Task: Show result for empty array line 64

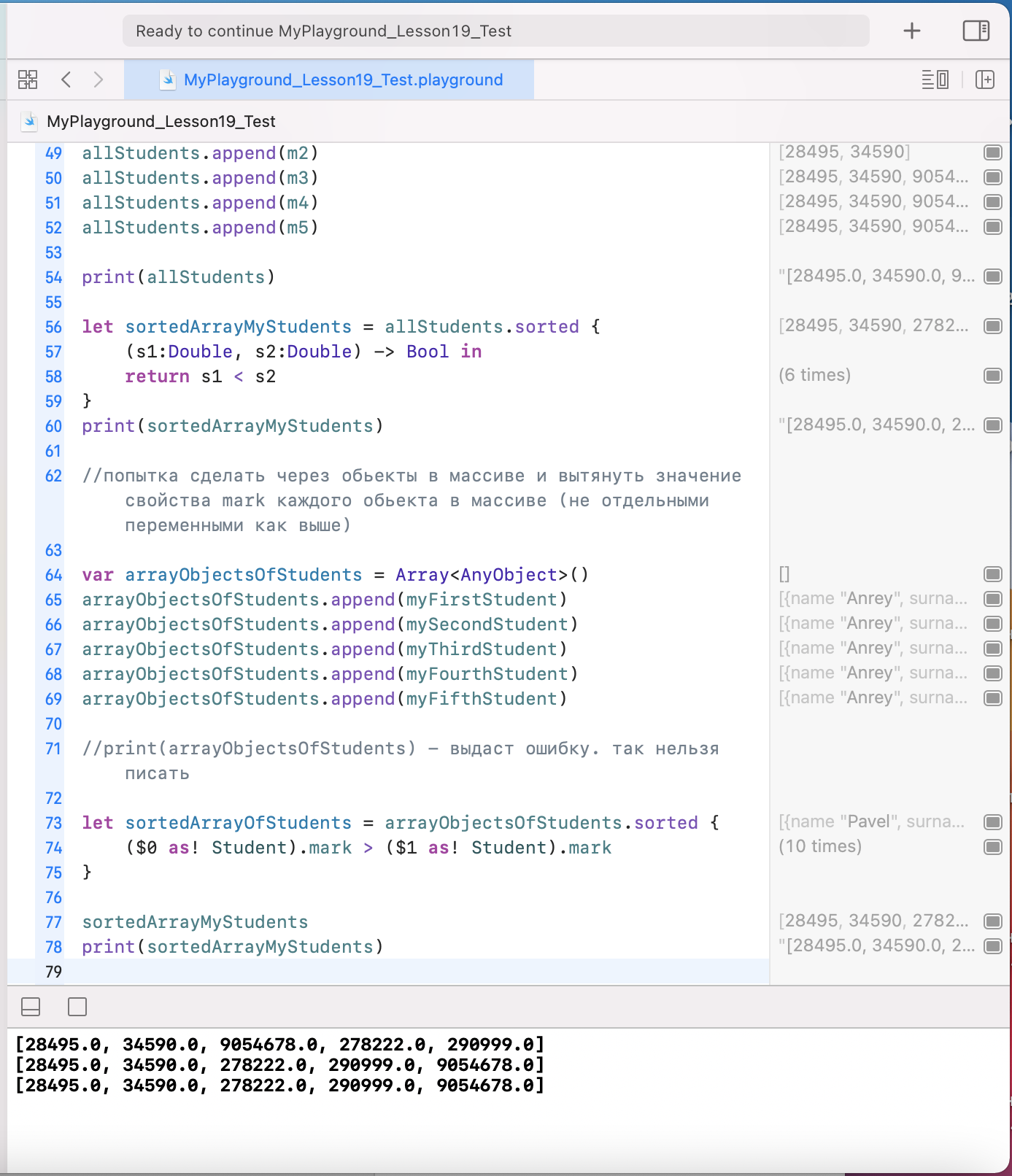Action: click(993, 573)
